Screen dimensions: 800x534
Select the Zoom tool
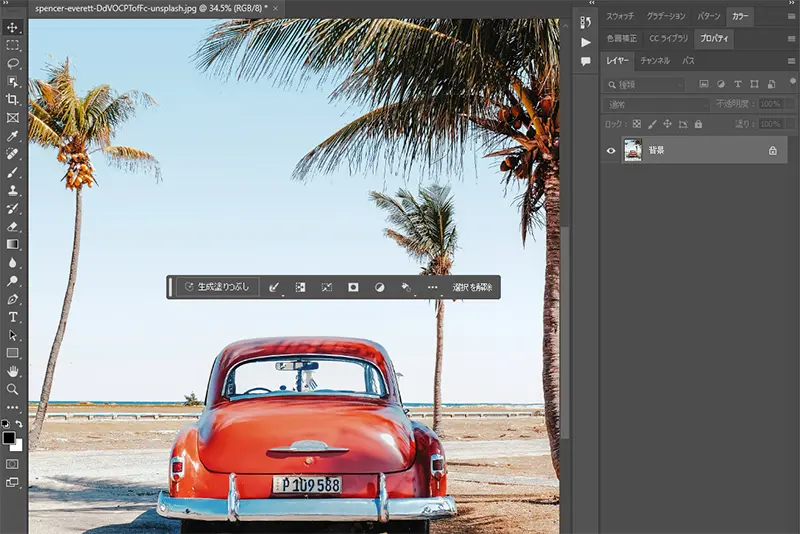pyautogui.click(x=13, y=389)
